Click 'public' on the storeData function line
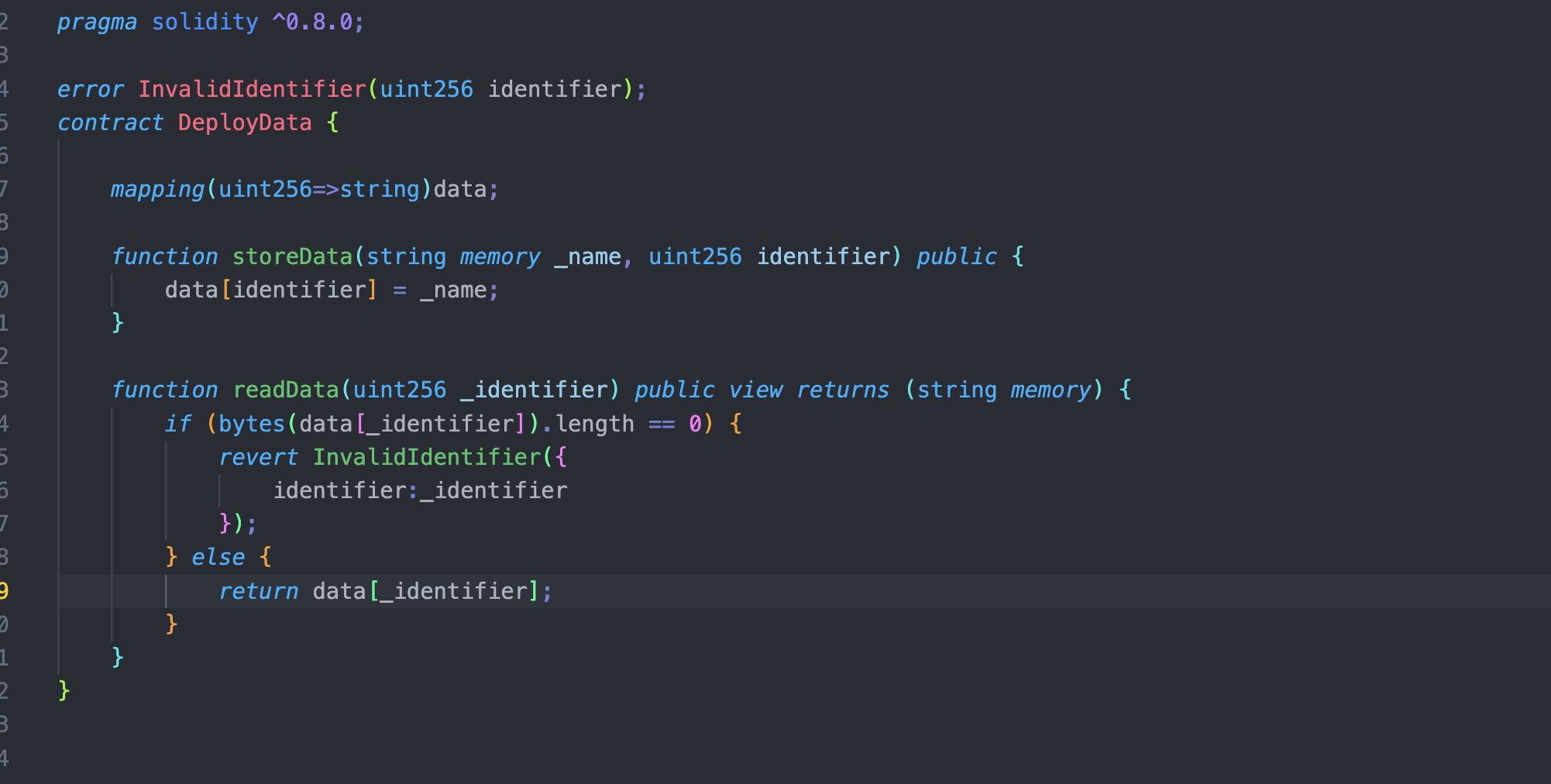The image size is (1551, 784). click(957, 256)
